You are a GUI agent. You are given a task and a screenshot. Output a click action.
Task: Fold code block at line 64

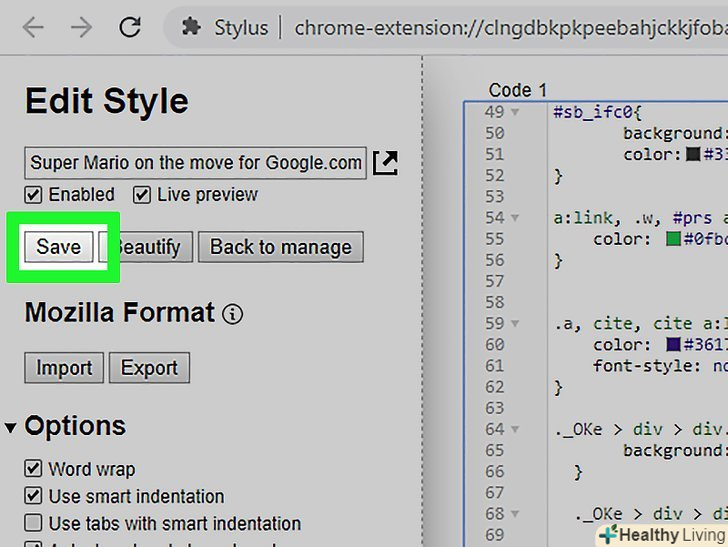tap(516, 429)
